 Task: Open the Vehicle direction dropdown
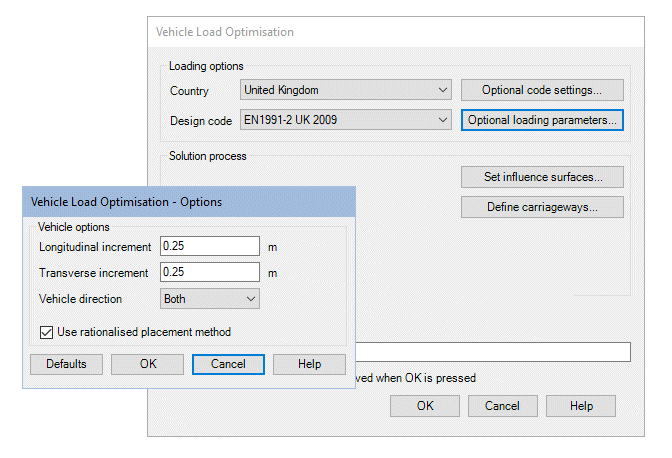tap(209, 298)
